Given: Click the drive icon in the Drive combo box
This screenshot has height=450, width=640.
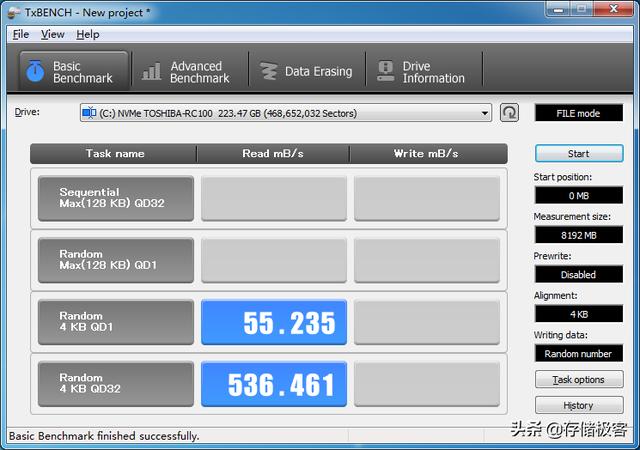Looking at the screenshot, I should 89,113.
